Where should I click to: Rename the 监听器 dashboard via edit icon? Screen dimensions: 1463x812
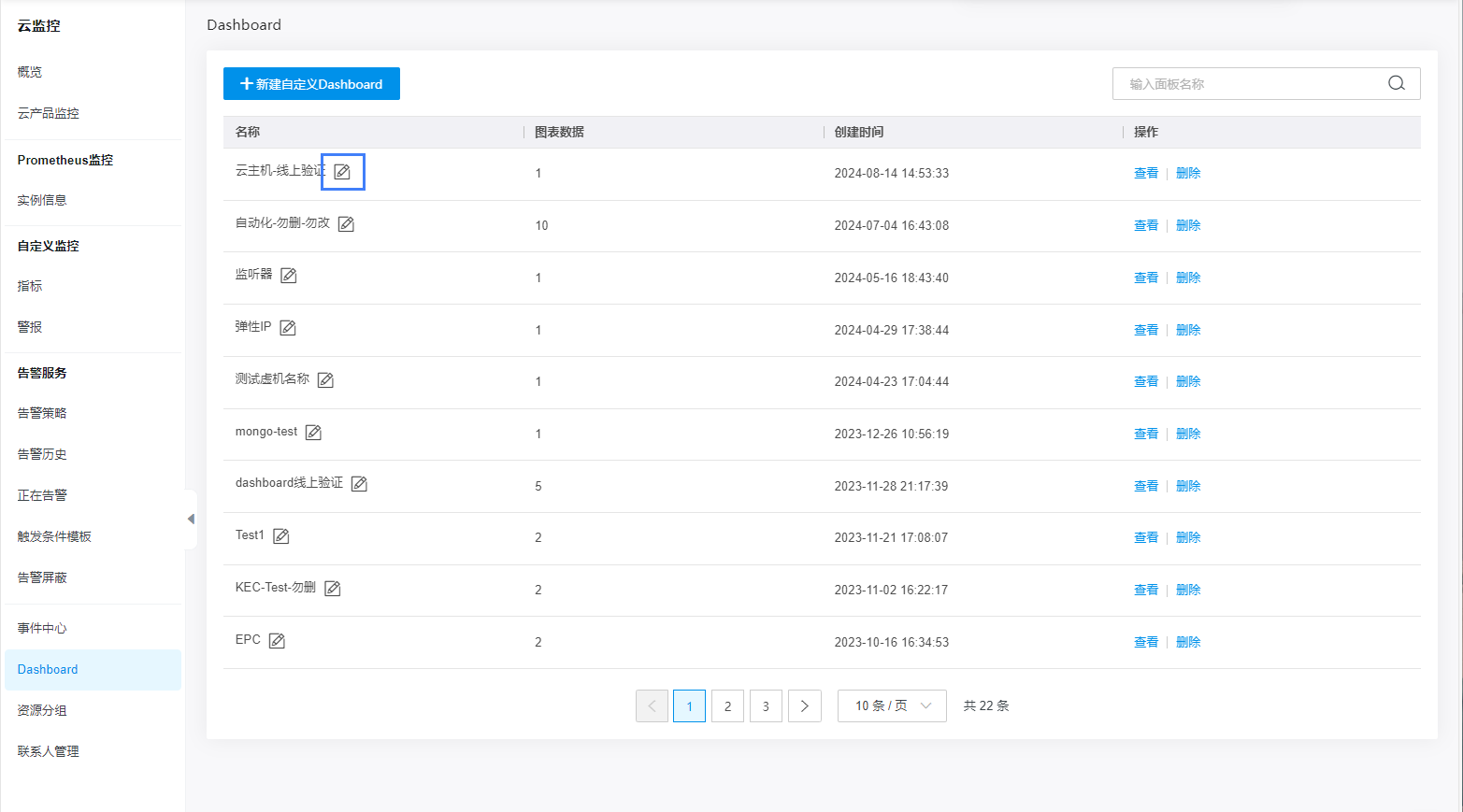point(289,276)
